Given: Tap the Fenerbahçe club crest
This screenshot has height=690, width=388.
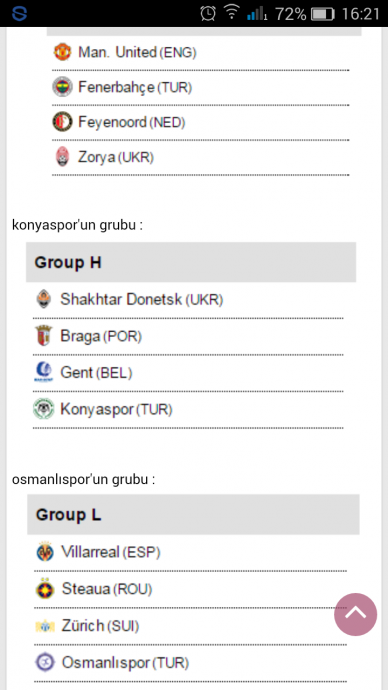Looking at the screenshot, I should (x=62, y=87).
